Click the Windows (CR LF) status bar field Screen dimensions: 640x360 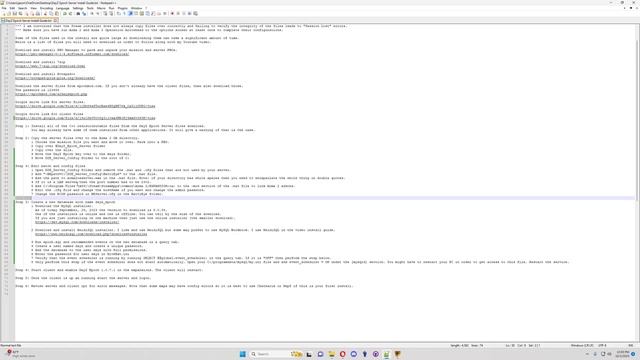pyautogui.click(x=582, y=345)
